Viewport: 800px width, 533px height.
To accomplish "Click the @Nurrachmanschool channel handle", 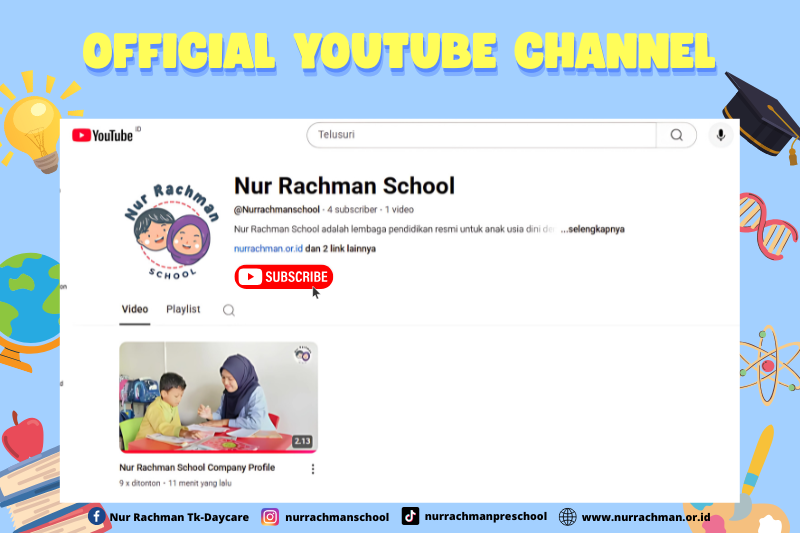I will [x=276, y=210].
